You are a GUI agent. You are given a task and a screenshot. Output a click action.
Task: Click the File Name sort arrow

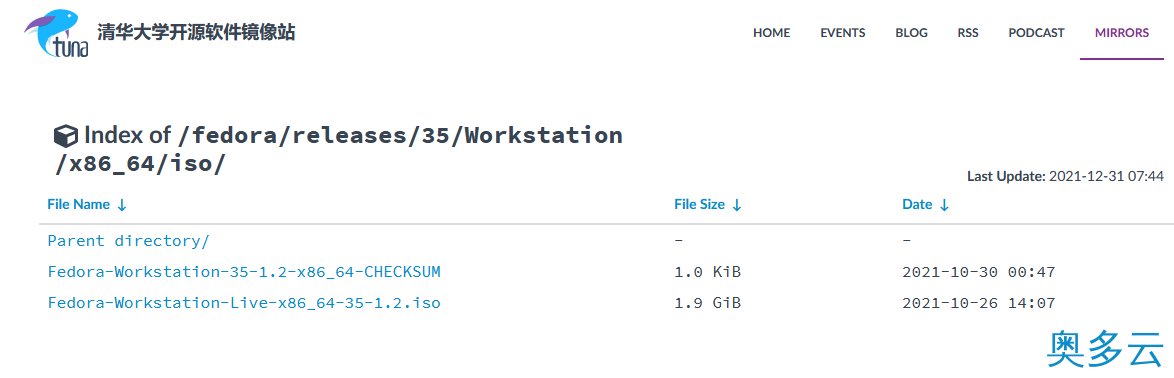[122, 205]
